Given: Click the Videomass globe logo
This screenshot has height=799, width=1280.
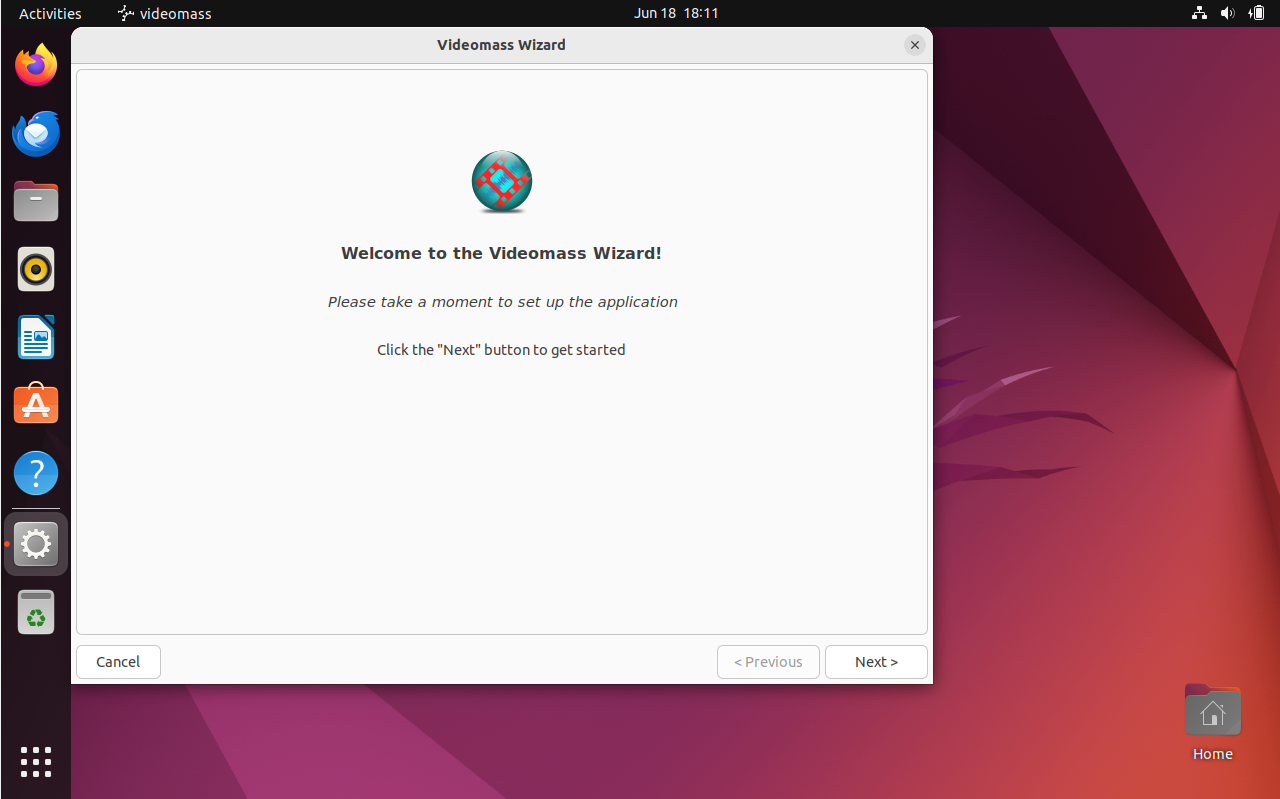Looking at the screenshot, I should pos(502,182).
